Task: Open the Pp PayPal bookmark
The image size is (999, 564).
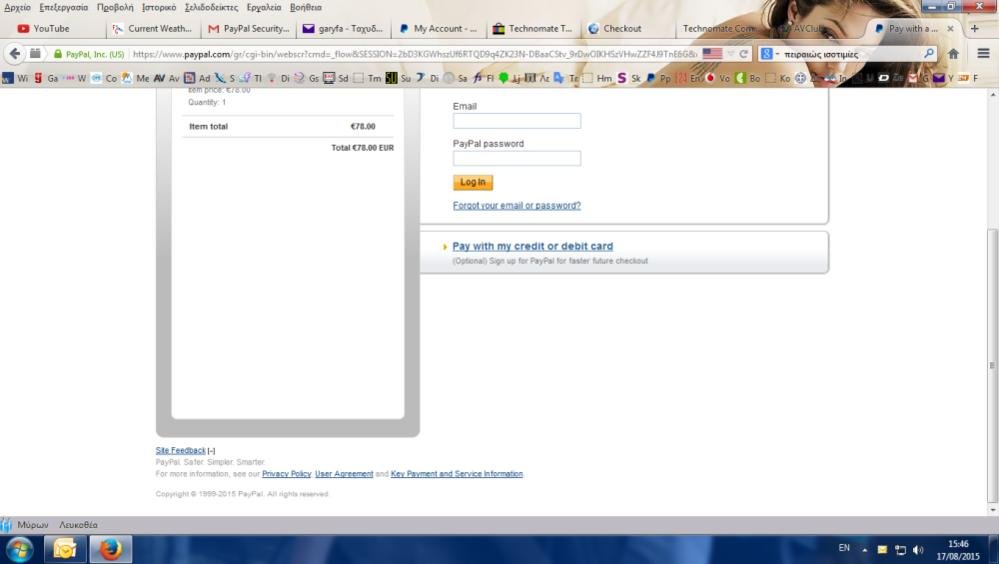Action: pyautogui.click(x=658, y=78)
